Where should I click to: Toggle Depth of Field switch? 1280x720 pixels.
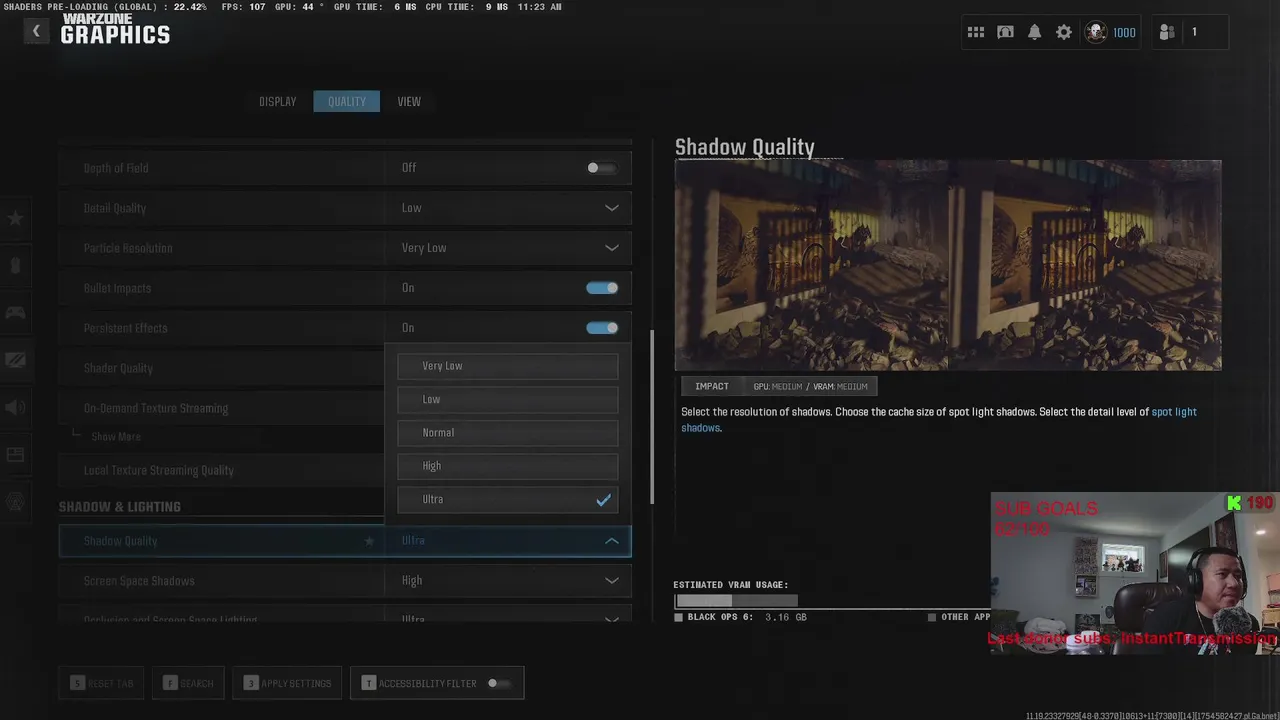click(x=601, y=168)
